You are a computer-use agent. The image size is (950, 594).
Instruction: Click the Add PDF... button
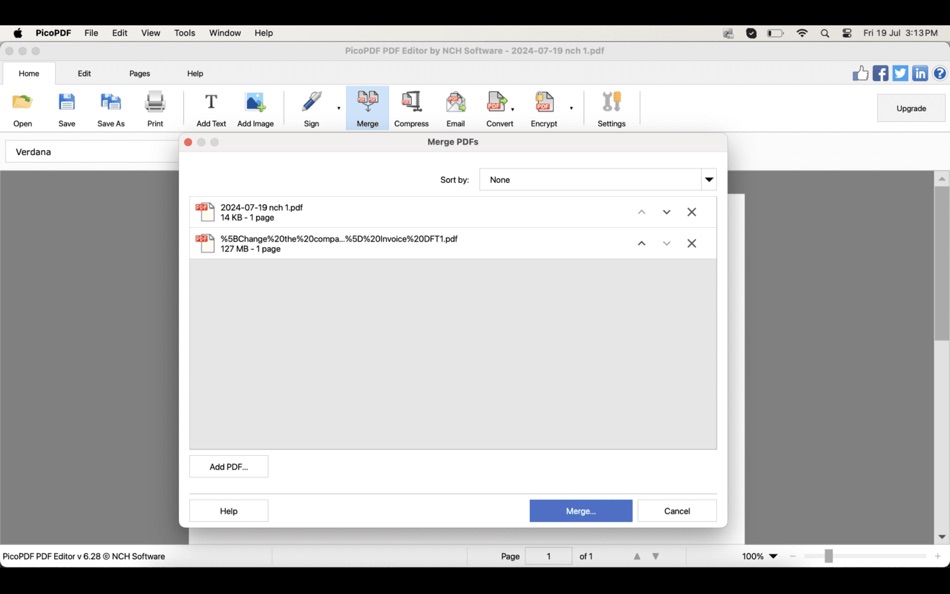[x=228, y=467]
